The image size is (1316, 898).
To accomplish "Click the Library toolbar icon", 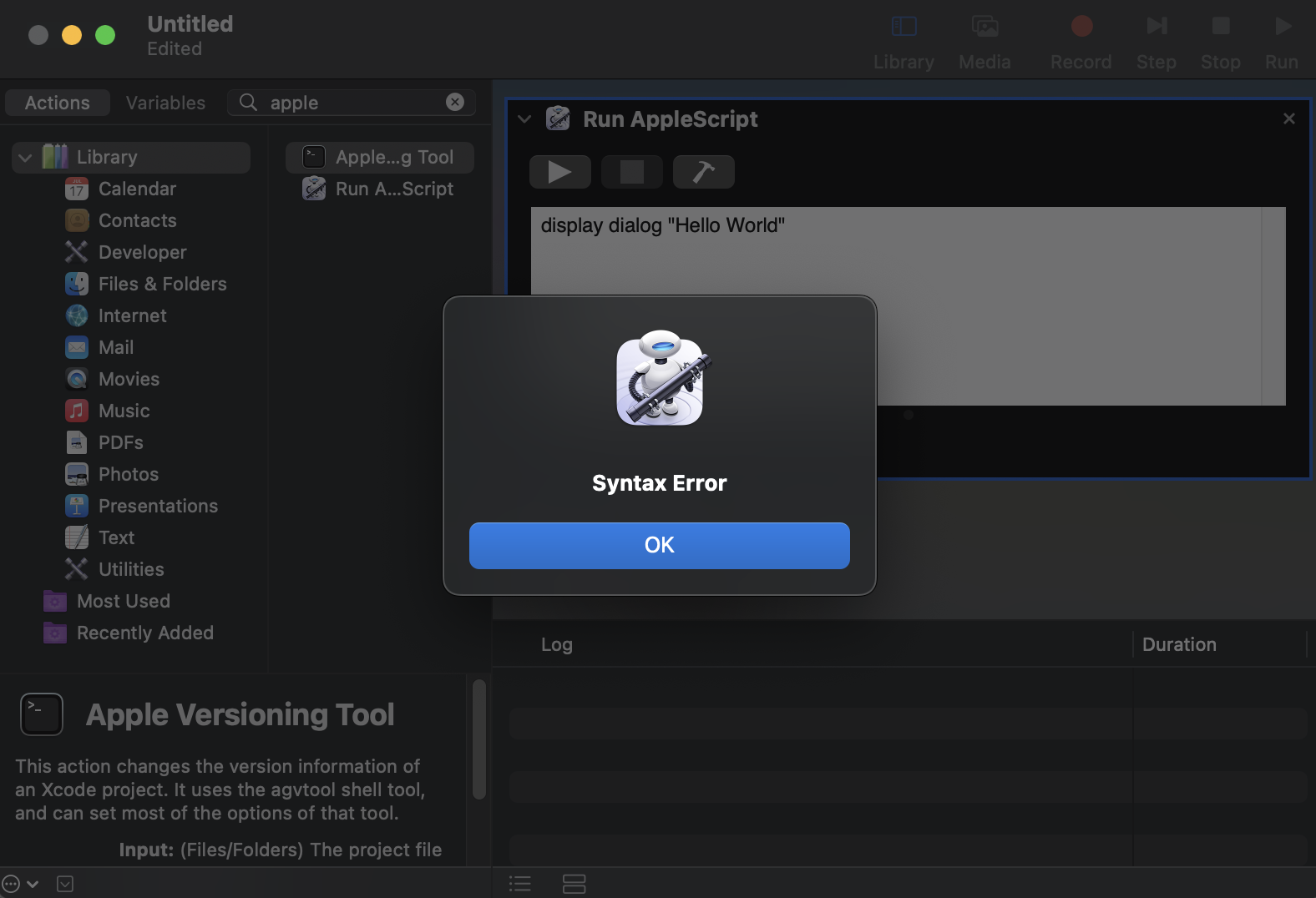I will 903,27.
